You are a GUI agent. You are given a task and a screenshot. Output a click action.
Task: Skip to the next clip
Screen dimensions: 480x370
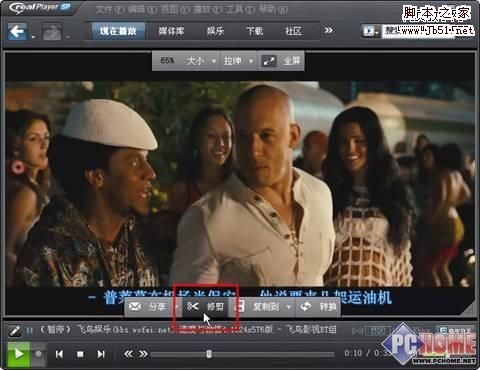pyautogui.click(x=101, y=354)
